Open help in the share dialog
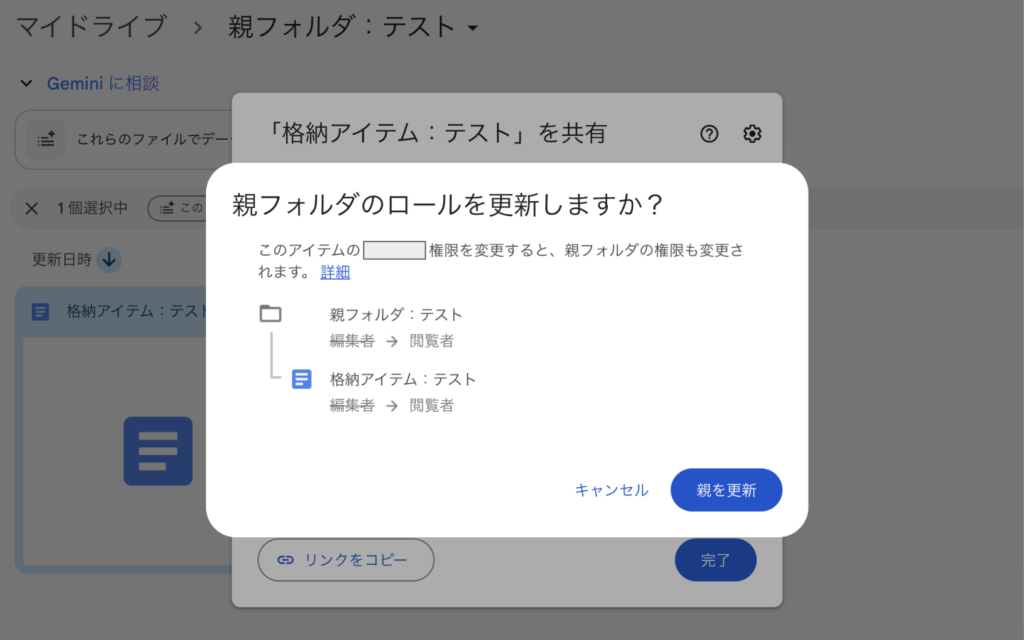 [x=709, y=134]
